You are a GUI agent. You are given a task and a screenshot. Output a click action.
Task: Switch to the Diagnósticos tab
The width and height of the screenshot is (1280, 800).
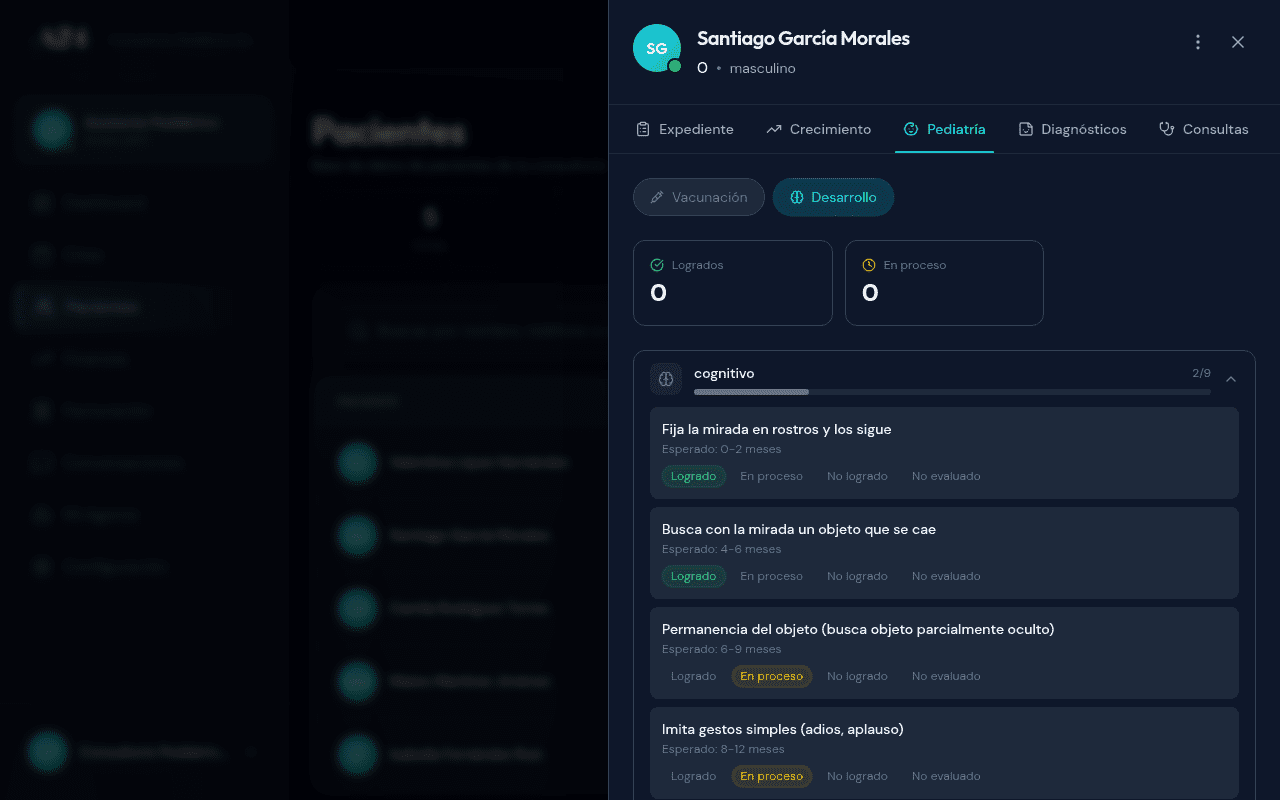coord(1072,128)
